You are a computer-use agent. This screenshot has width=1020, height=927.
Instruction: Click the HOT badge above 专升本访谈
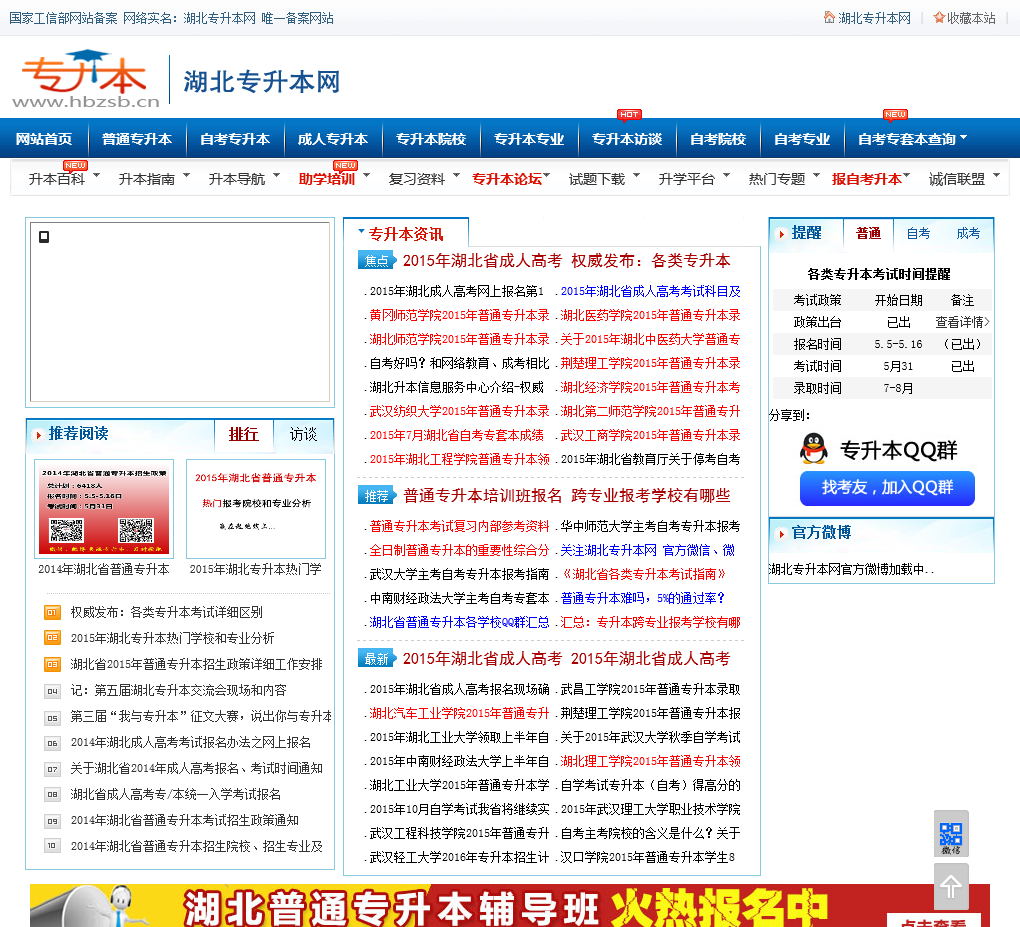coord(629,114)
